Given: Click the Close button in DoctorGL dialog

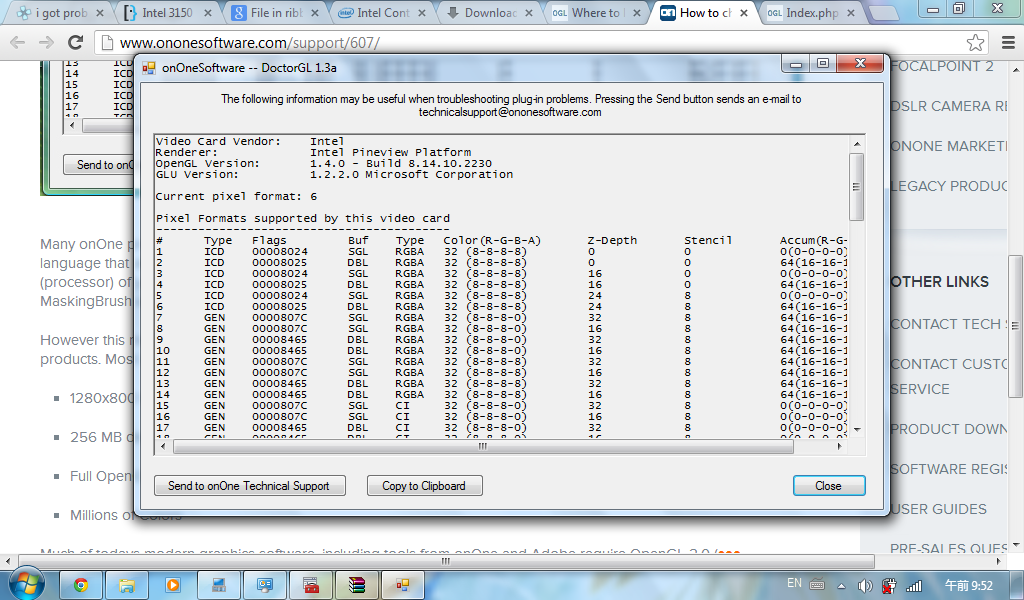Looking at the screenshot, I should [x=828, y=486].
